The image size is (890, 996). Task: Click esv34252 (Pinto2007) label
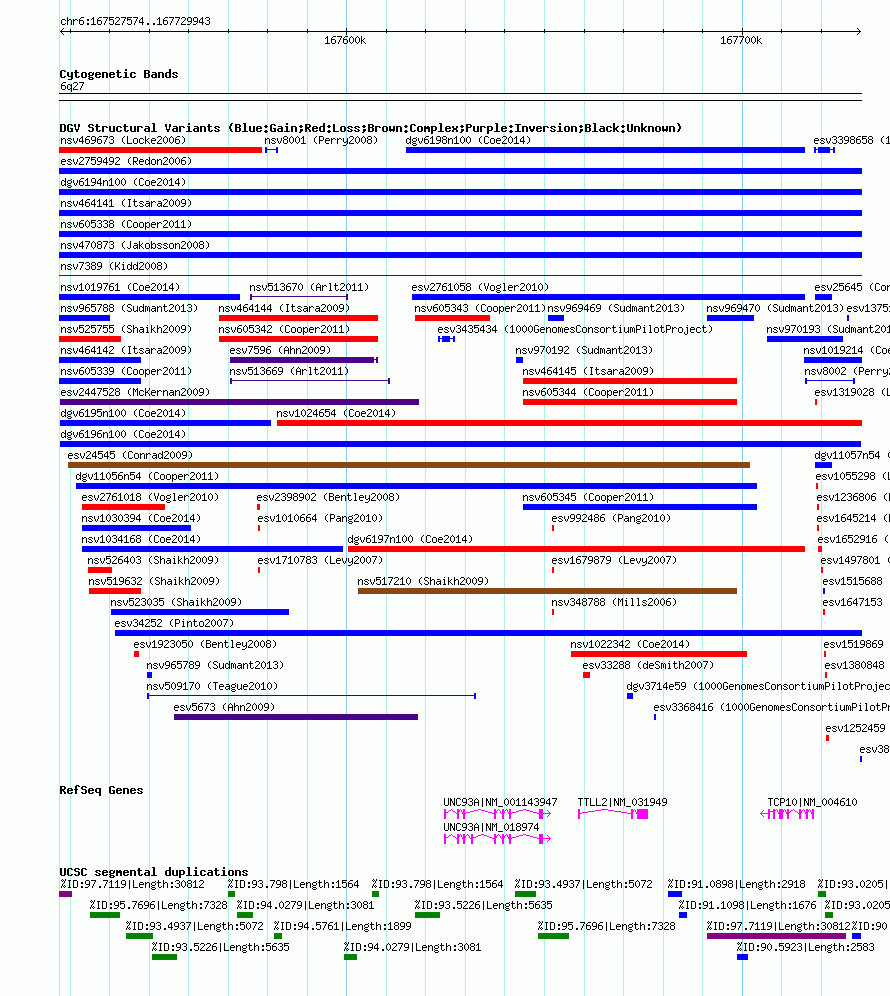click(174, 622)
